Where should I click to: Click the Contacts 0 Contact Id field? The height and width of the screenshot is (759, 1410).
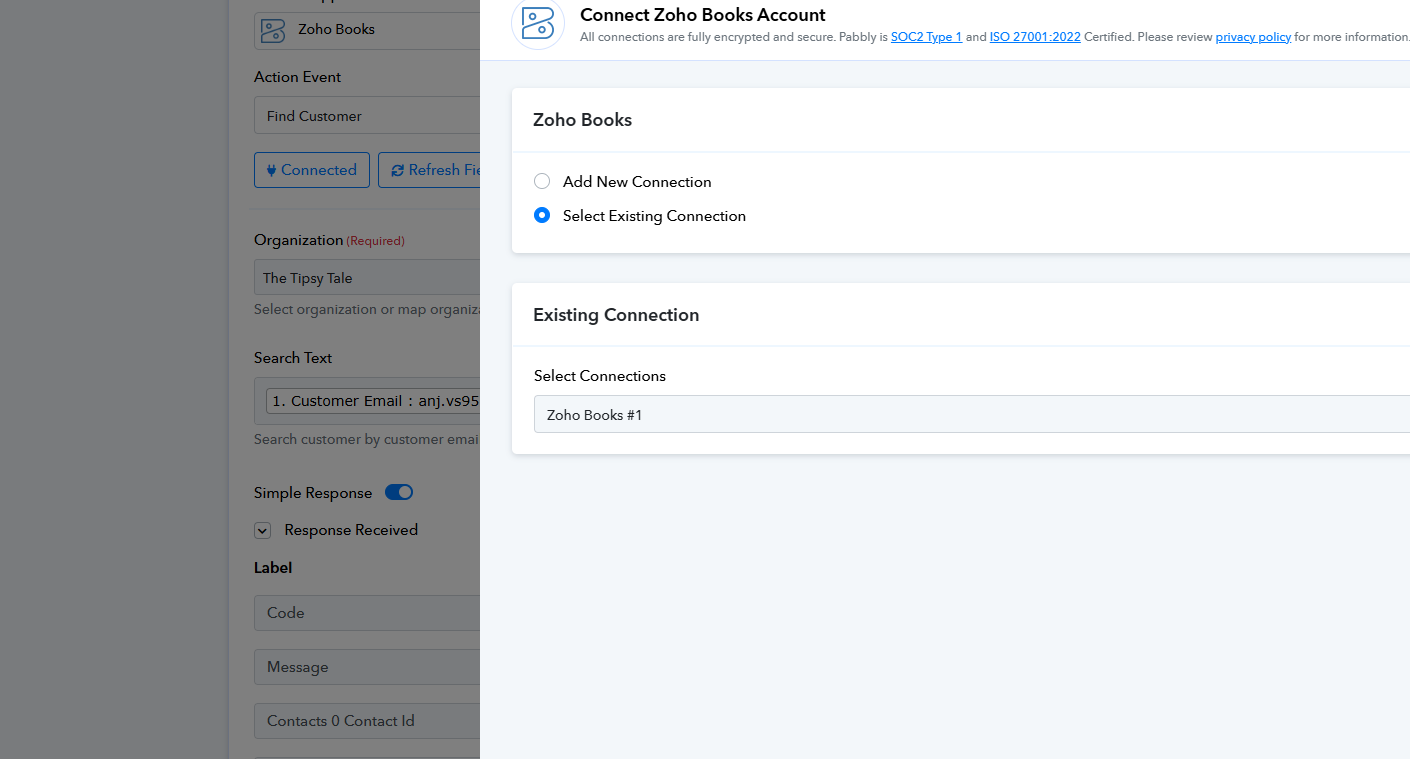tap(367, 721)
